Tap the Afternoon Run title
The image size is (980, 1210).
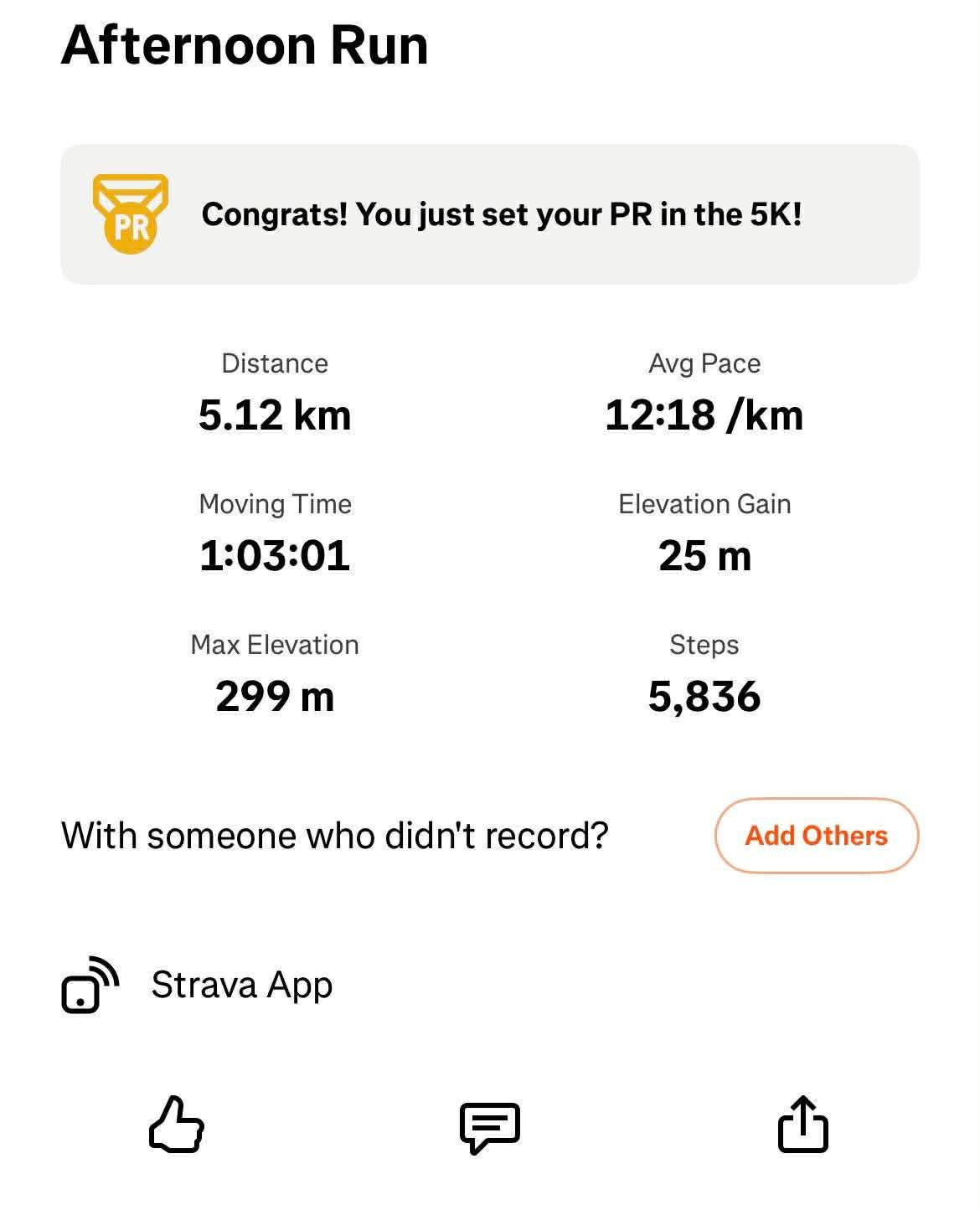click(245, 45)
